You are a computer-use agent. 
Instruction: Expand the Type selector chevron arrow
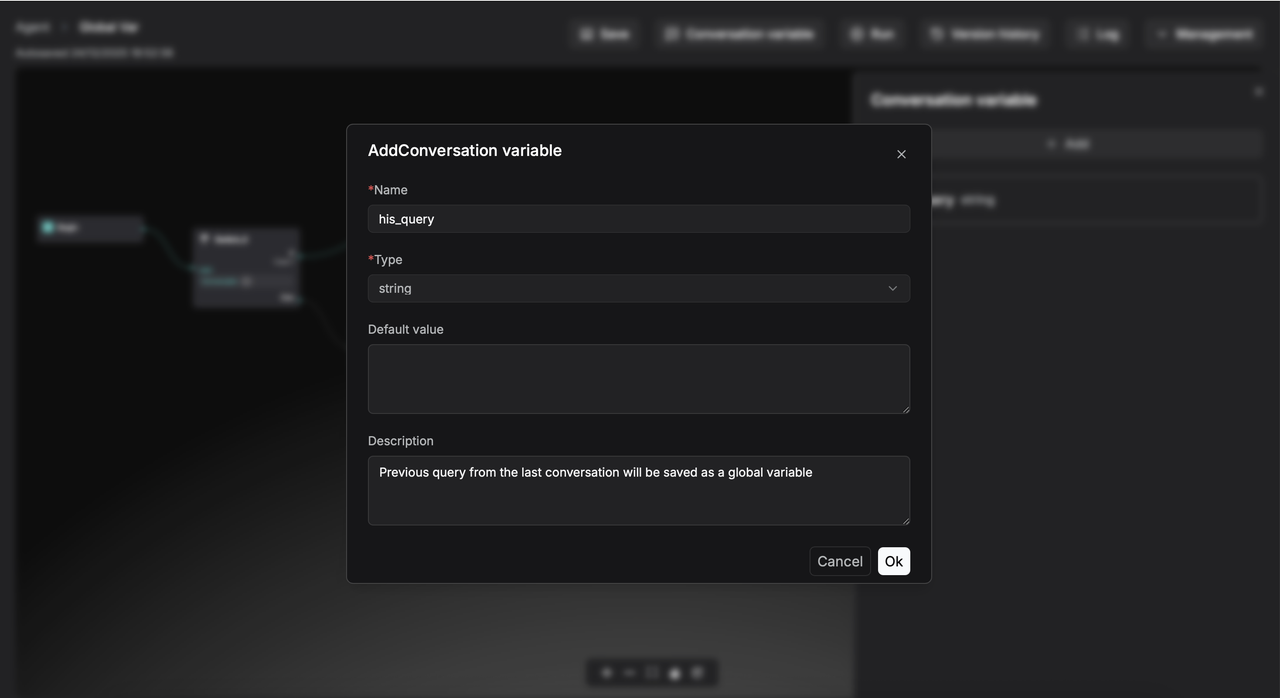pyautogui.click(x=893, y=288)
